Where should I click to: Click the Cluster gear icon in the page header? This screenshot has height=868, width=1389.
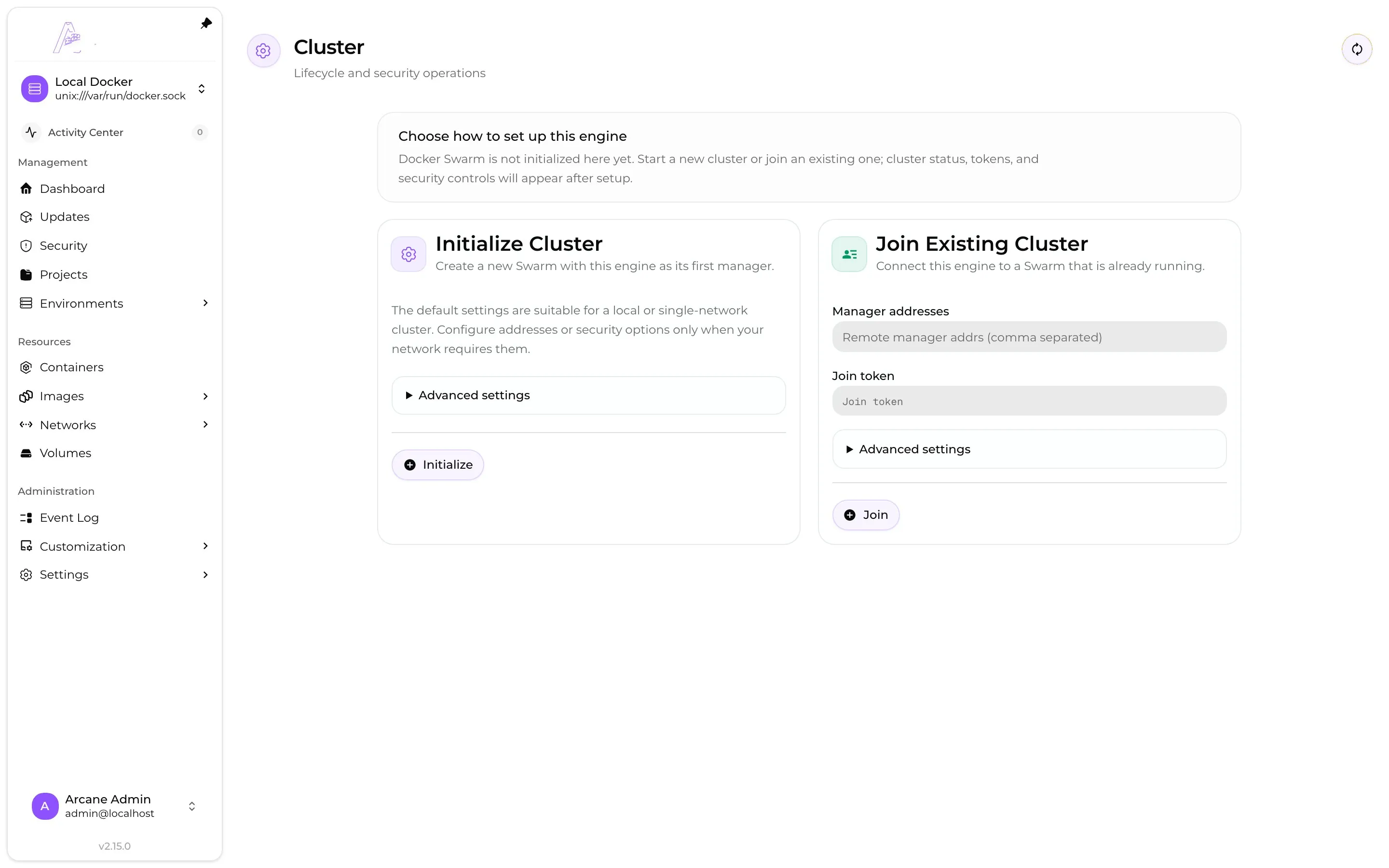point(263,51)
